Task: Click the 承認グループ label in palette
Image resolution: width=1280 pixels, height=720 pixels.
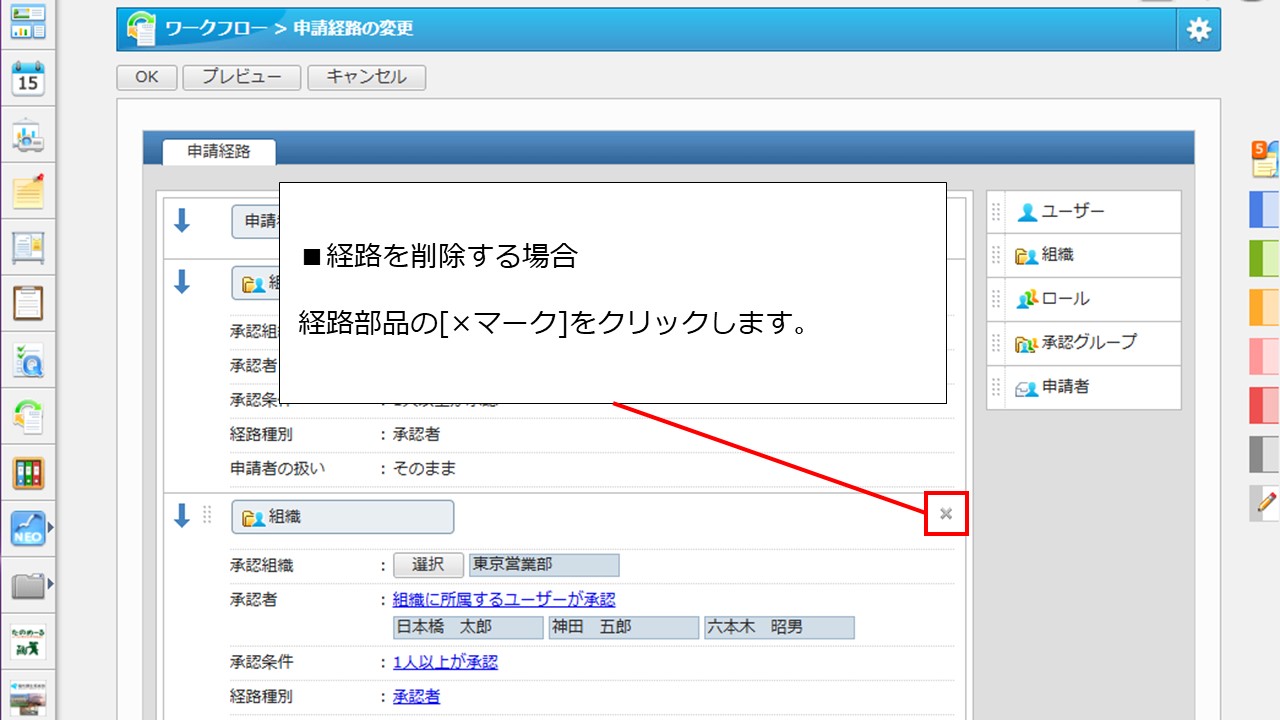Action: pos(1089,343)
